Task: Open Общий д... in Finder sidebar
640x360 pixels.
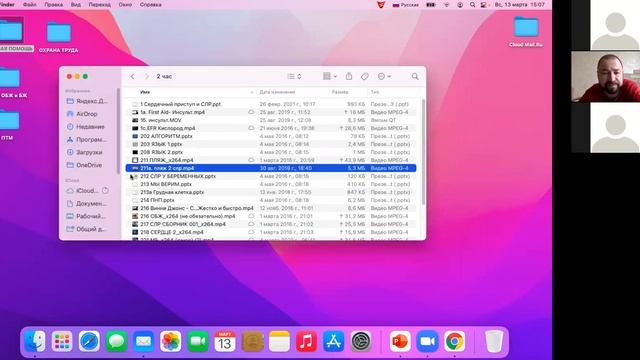Action: click(87, 229)
